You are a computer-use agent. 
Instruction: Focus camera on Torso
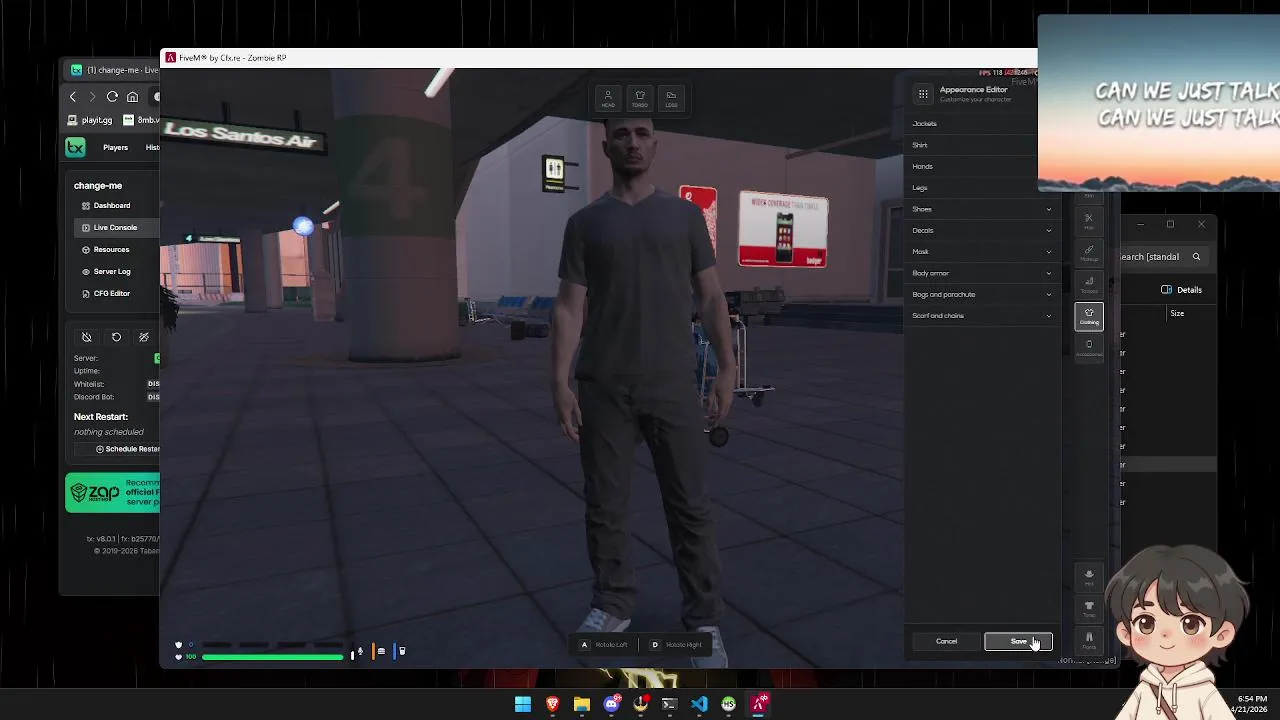[640, 98]
